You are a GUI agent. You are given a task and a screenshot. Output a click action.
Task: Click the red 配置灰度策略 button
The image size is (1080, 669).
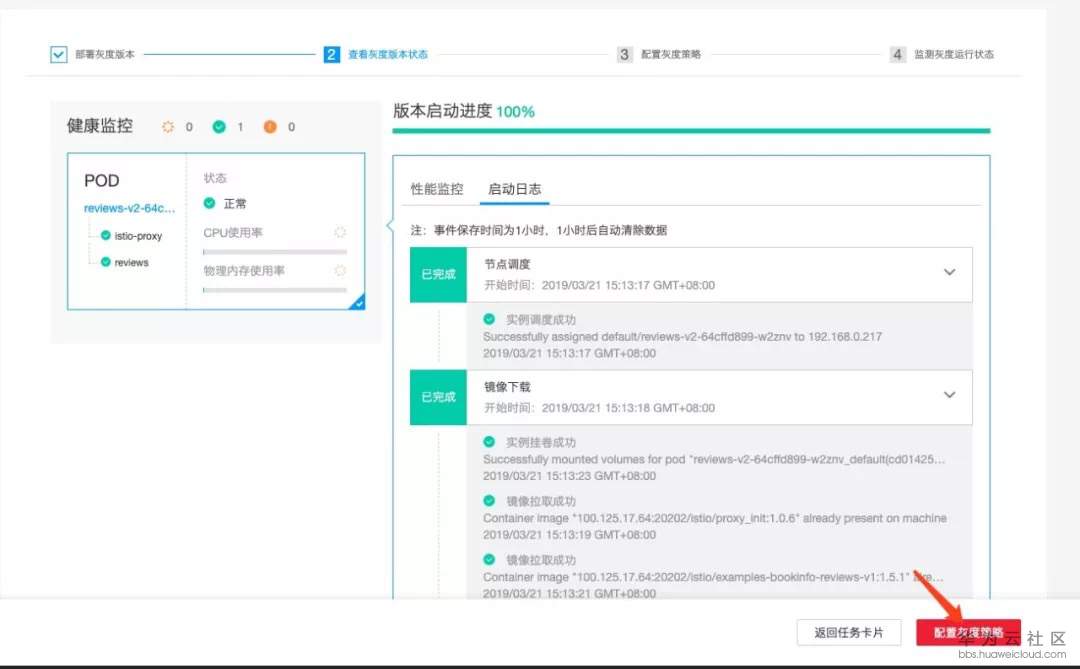click(968, 632)
